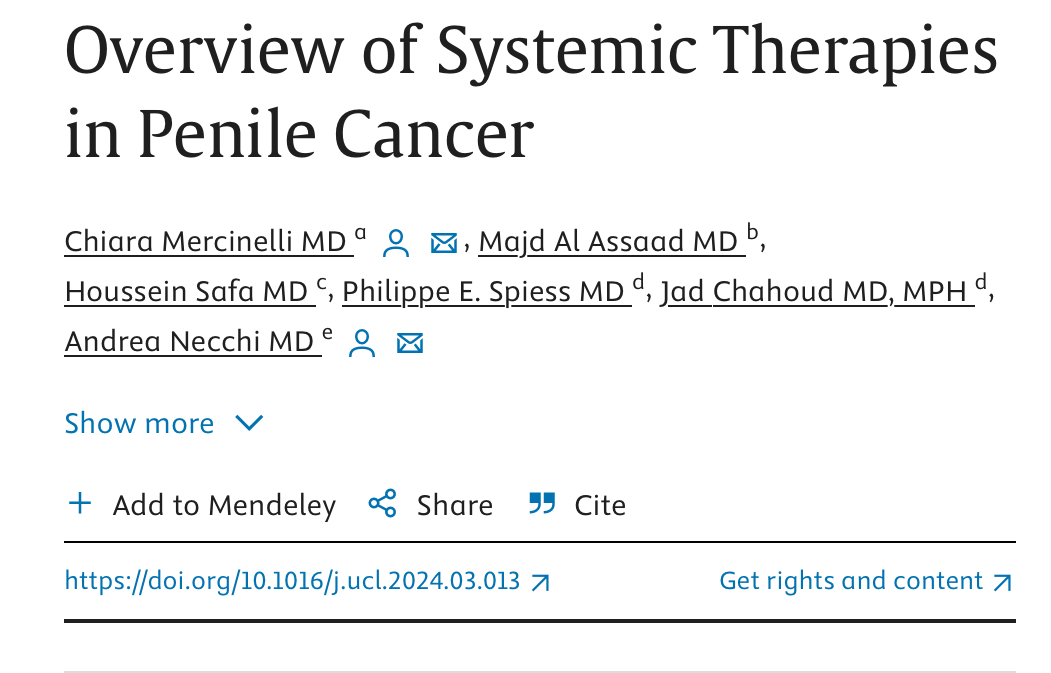Click the email envelope icon beside Chiara Mercinelli
Screen dimensions: 1051x673
pyautogui.click(x=443, y=243)
